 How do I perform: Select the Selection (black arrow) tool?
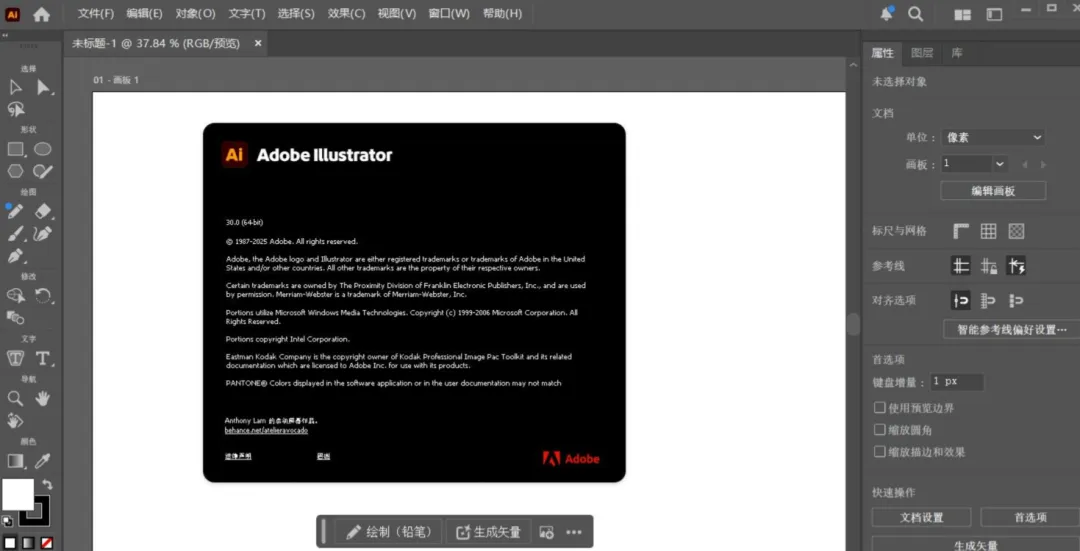[x=15, y=87]
